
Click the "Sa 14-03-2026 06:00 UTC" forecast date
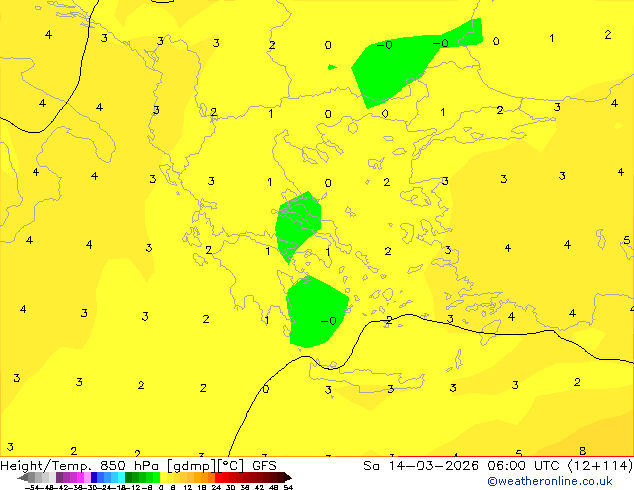[463, 466]
